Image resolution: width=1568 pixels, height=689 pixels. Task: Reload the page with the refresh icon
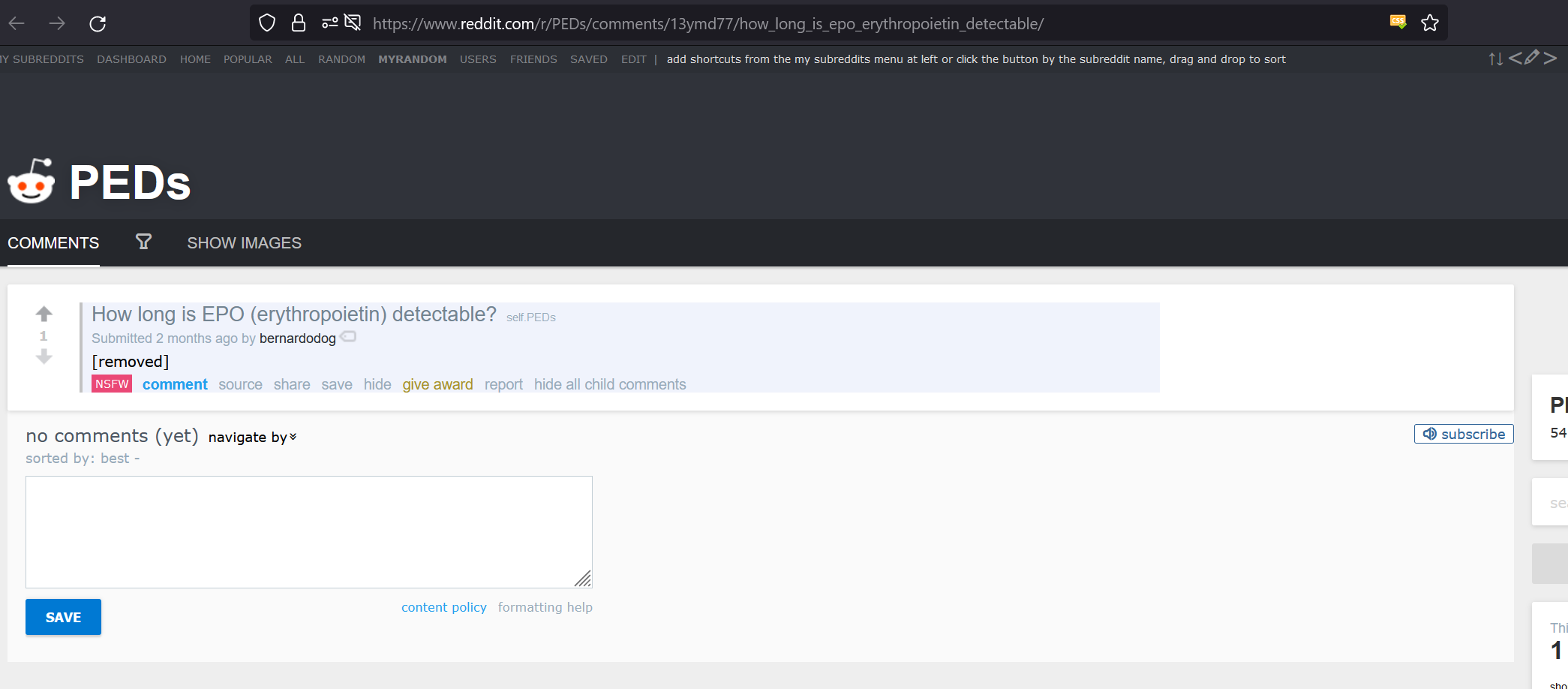[98, 24]
